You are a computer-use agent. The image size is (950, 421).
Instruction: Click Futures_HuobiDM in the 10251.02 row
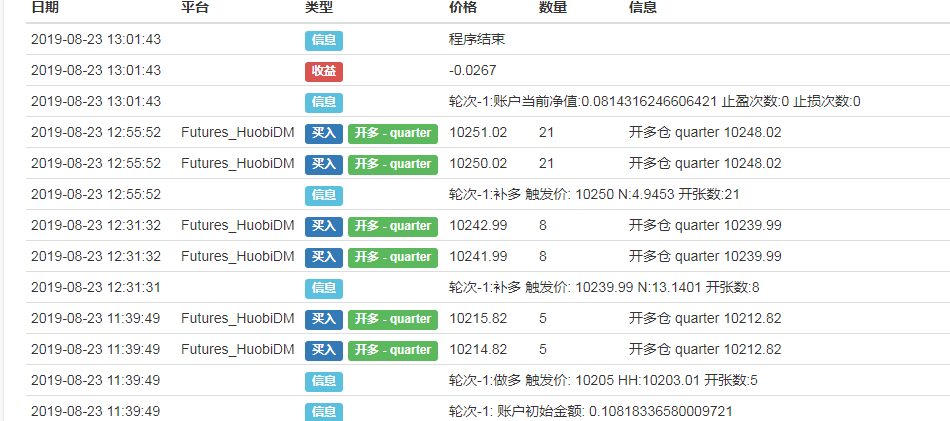tap(238, 133)
